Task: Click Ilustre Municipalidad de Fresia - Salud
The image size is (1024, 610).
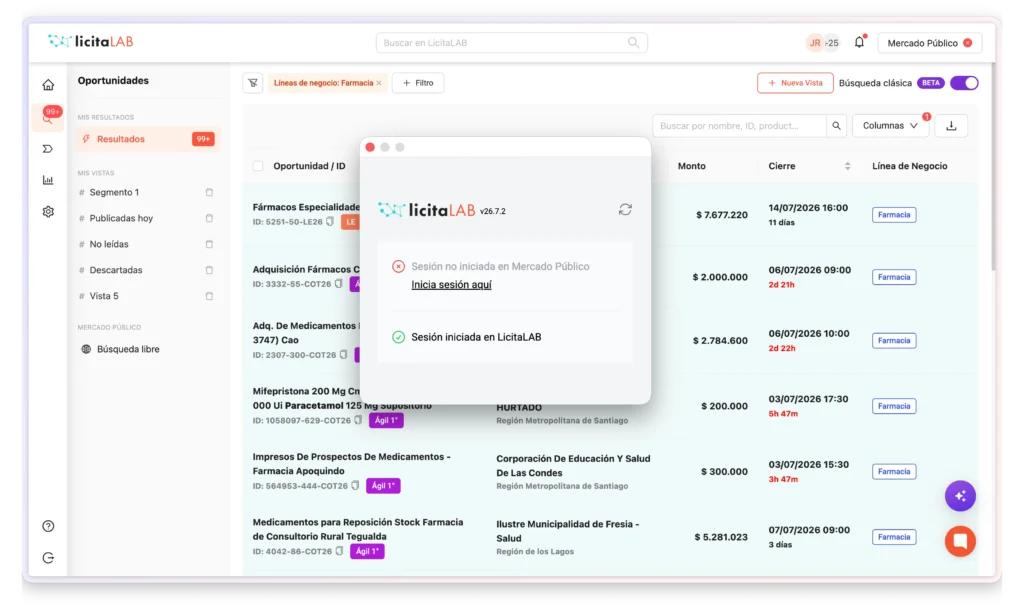Action: click(568, 531)
